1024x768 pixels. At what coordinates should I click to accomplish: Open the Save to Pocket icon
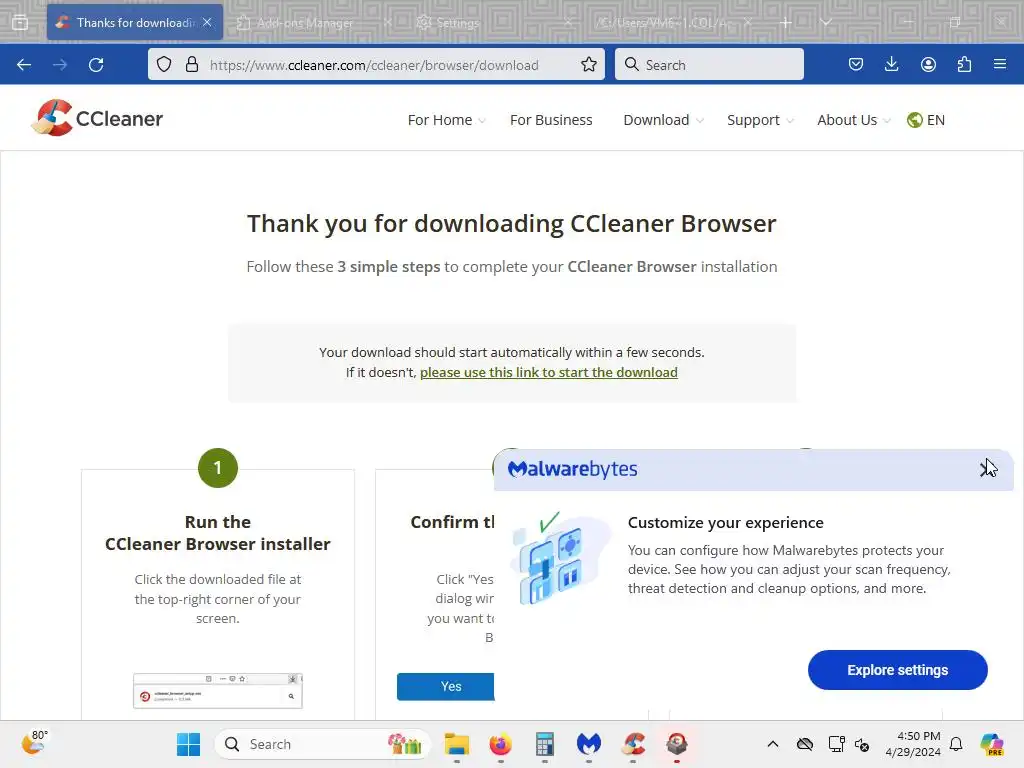(x=856, y=64)
